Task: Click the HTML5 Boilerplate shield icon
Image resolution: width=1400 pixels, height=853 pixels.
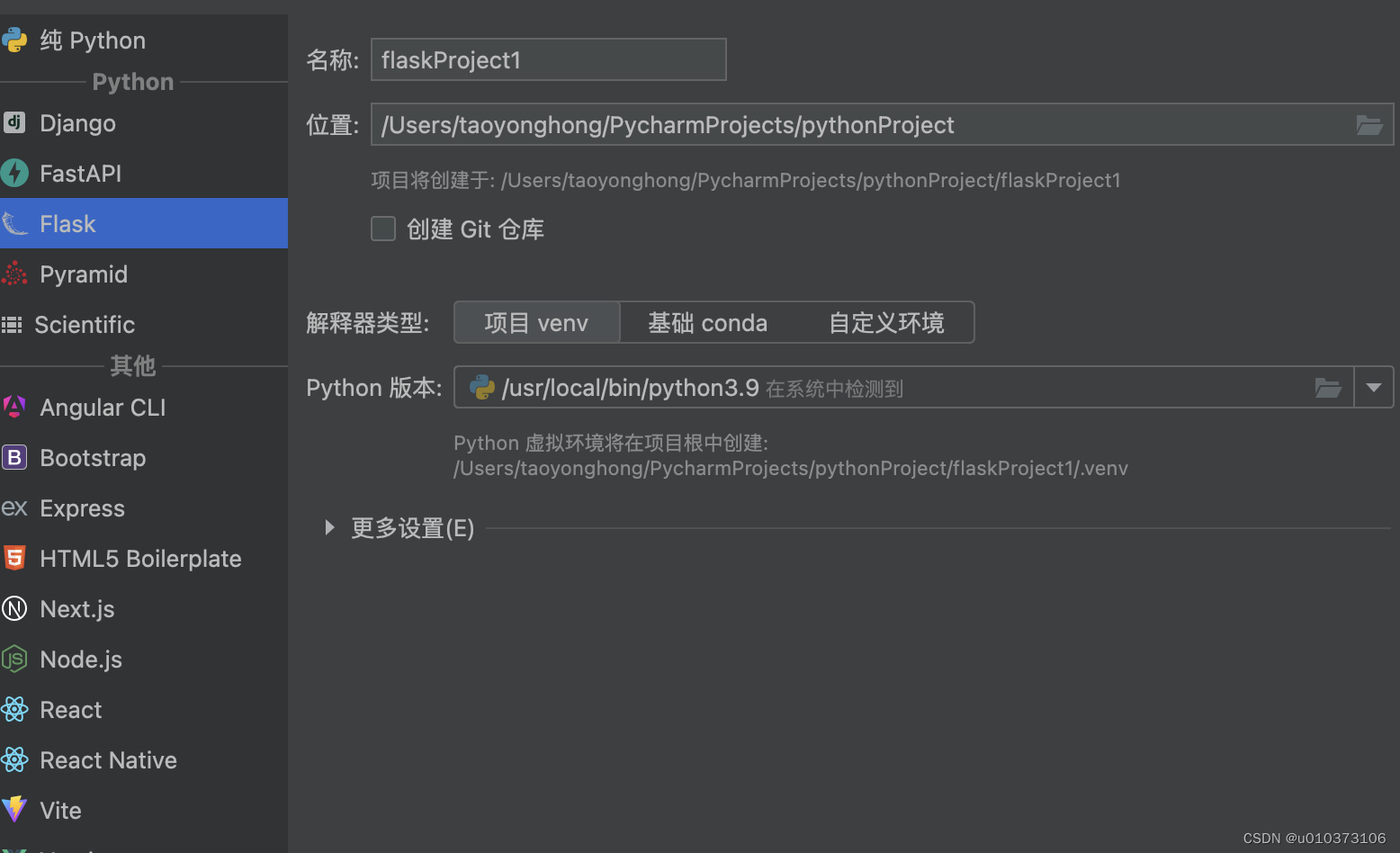Action: [x=14, y=558]
